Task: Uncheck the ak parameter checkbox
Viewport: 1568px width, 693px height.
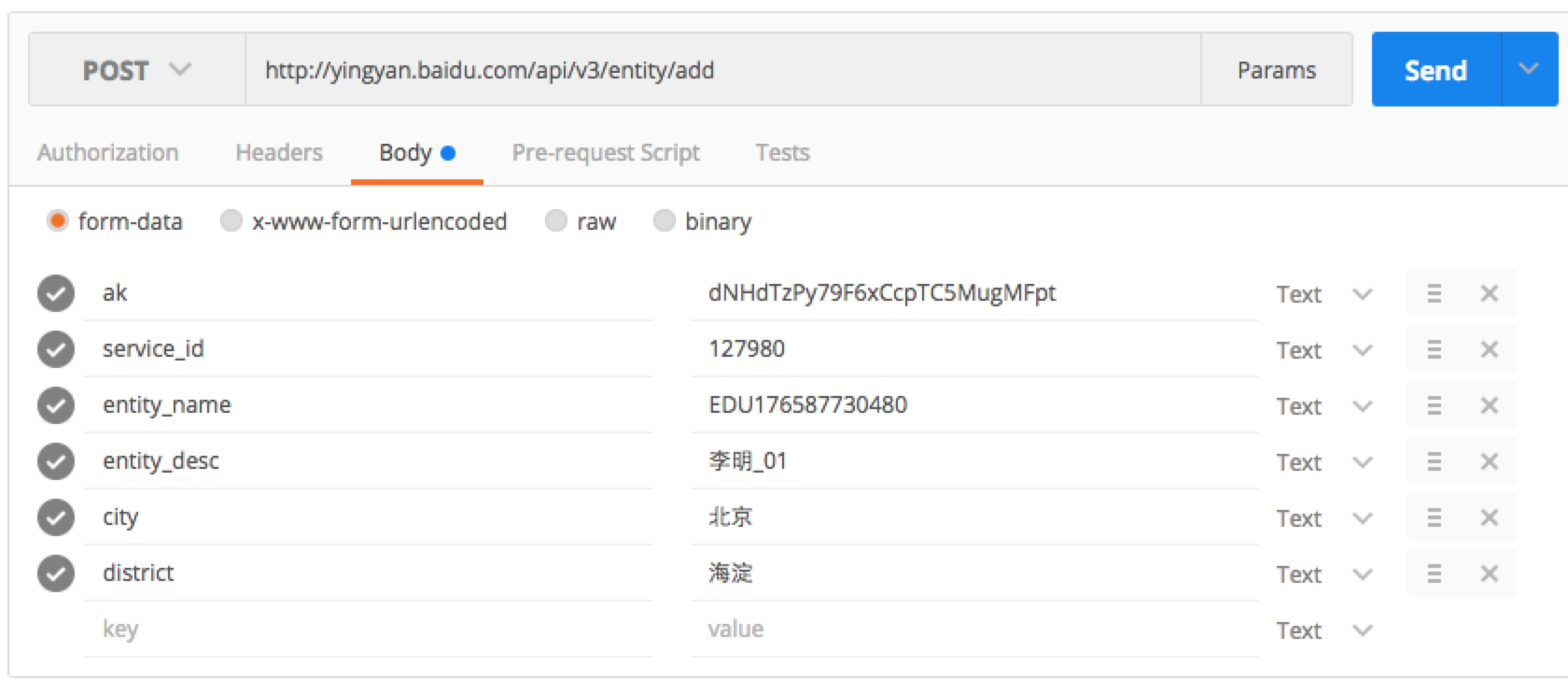Action: [56, 293]
